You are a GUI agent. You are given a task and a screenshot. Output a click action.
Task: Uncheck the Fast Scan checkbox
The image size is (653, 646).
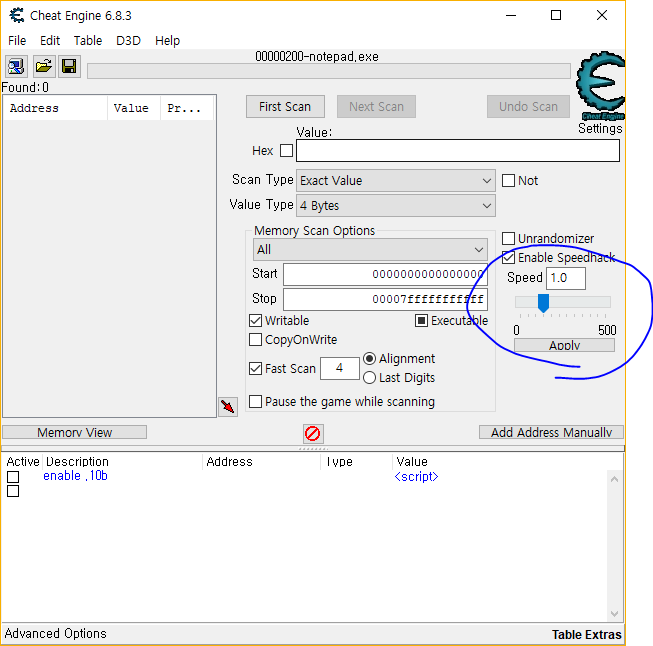[255, 368]
